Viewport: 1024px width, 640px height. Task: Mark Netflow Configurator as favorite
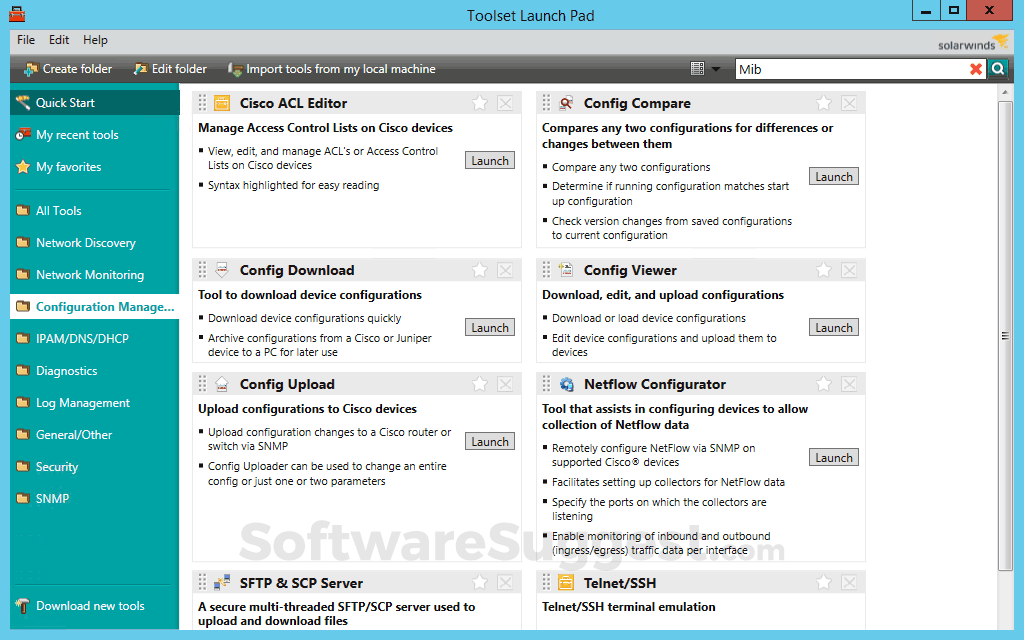[x=823, y=383]
